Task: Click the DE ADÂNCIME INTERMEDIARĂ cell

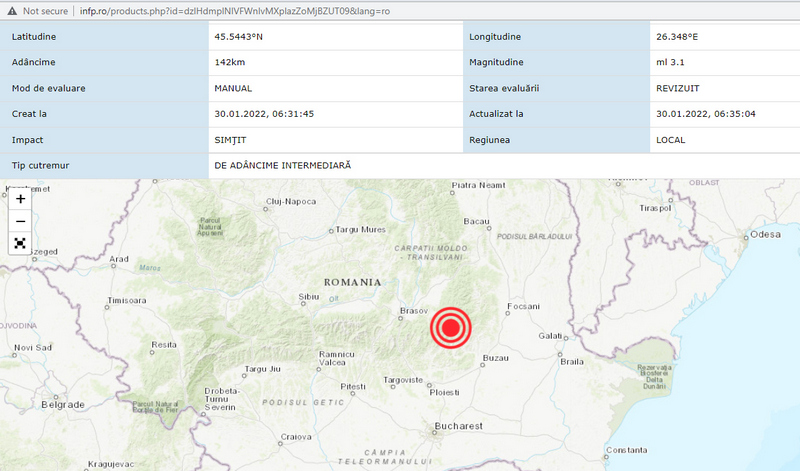Action: (x=283, y=165)
